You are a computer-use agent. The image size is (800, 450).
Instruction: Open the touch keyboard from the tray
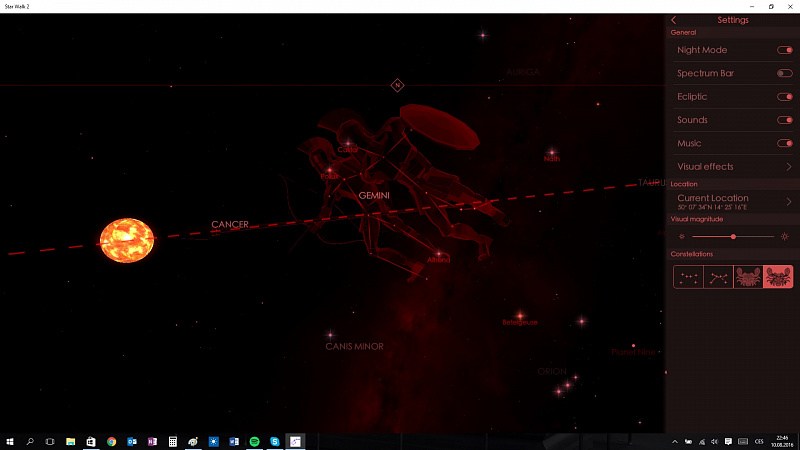click(x=743, y=442)
